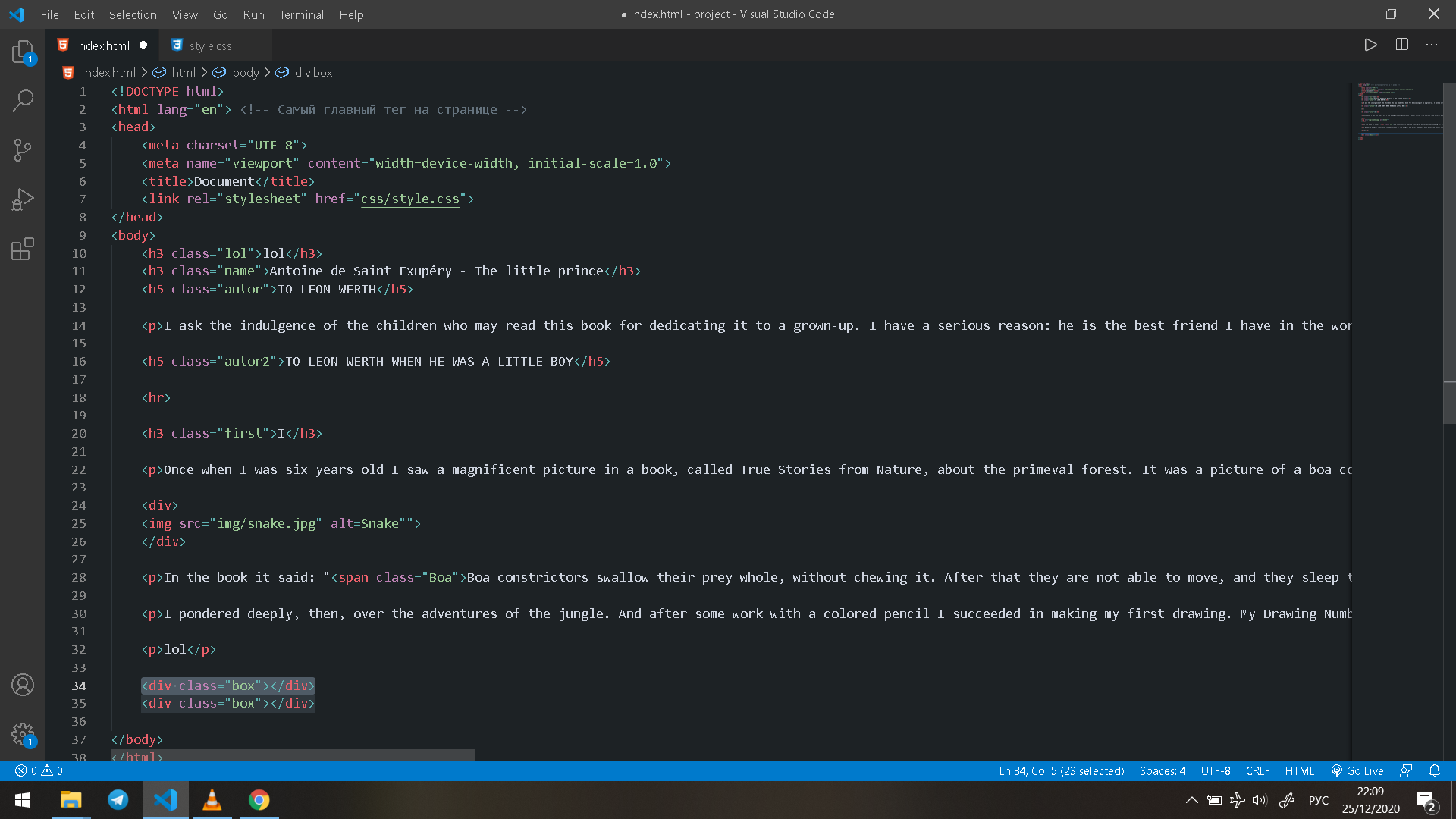The height and width of the screenshot is (819, 1456).
Task: Open the Manage gear icon
Action: (23, 733)
